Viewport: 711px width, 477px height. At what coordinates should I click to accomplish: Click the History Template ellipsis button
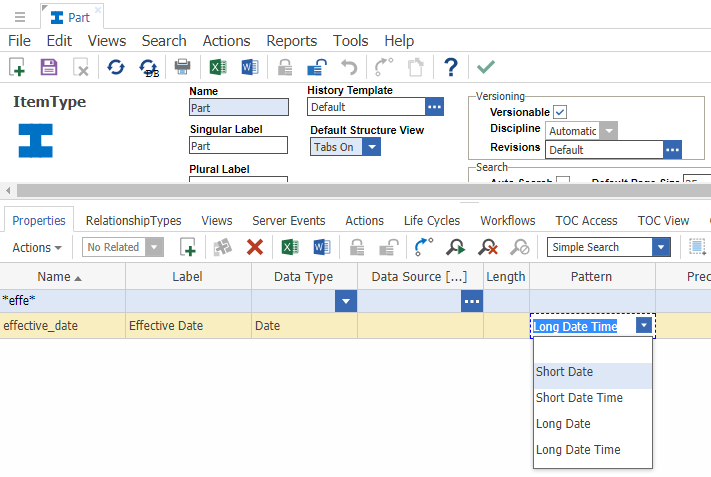[434, 107]
